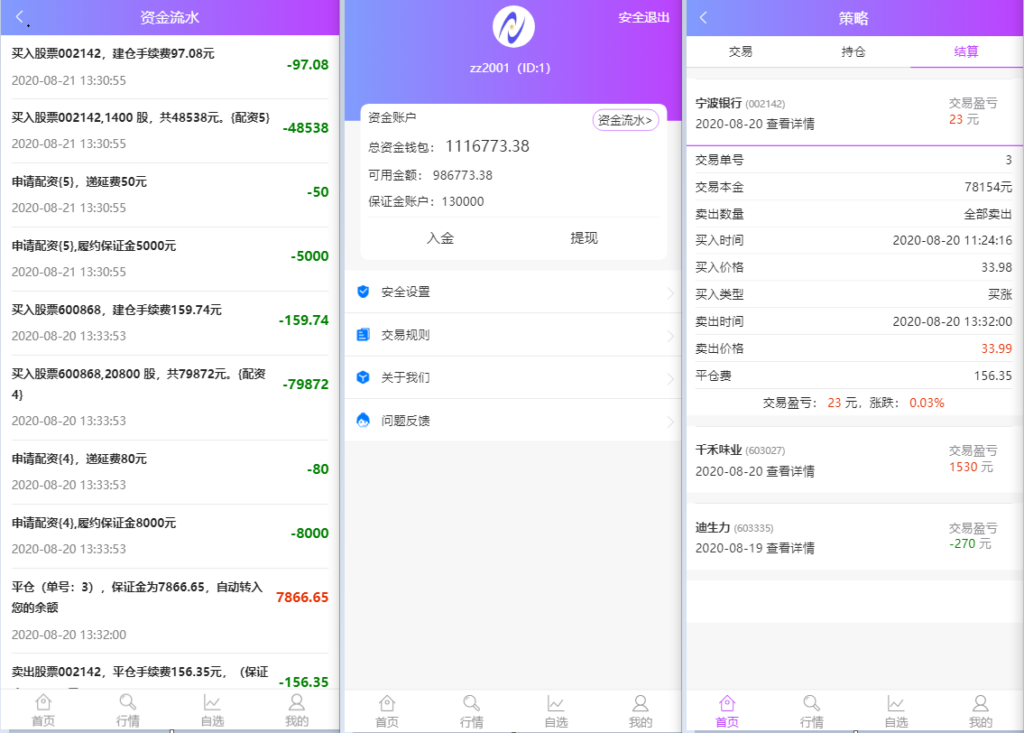1024x733 pixels.
Task: Click the -80 deferral fee amount
Action: tap(318, 469)
